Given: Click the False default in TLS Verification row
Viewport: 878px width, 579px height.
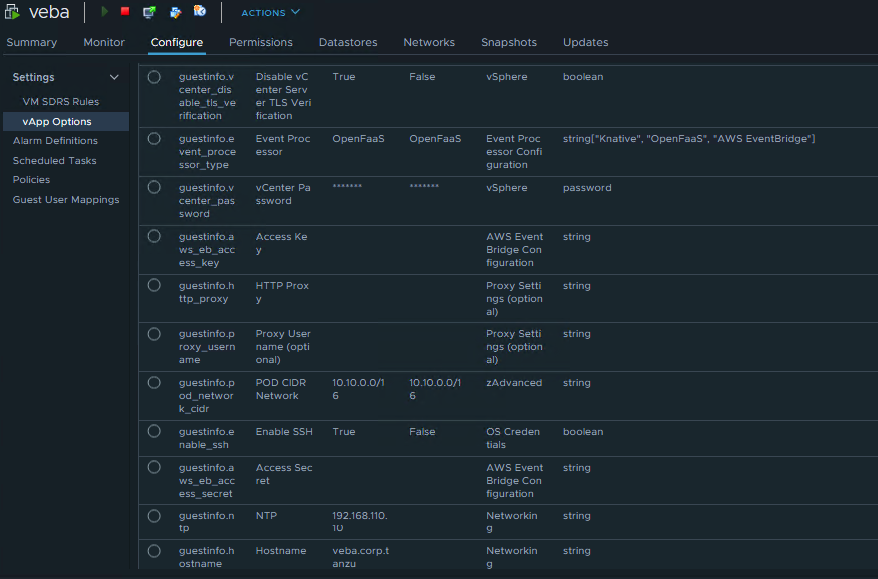Looking at the screenshot, I should (x=422, y=77).
